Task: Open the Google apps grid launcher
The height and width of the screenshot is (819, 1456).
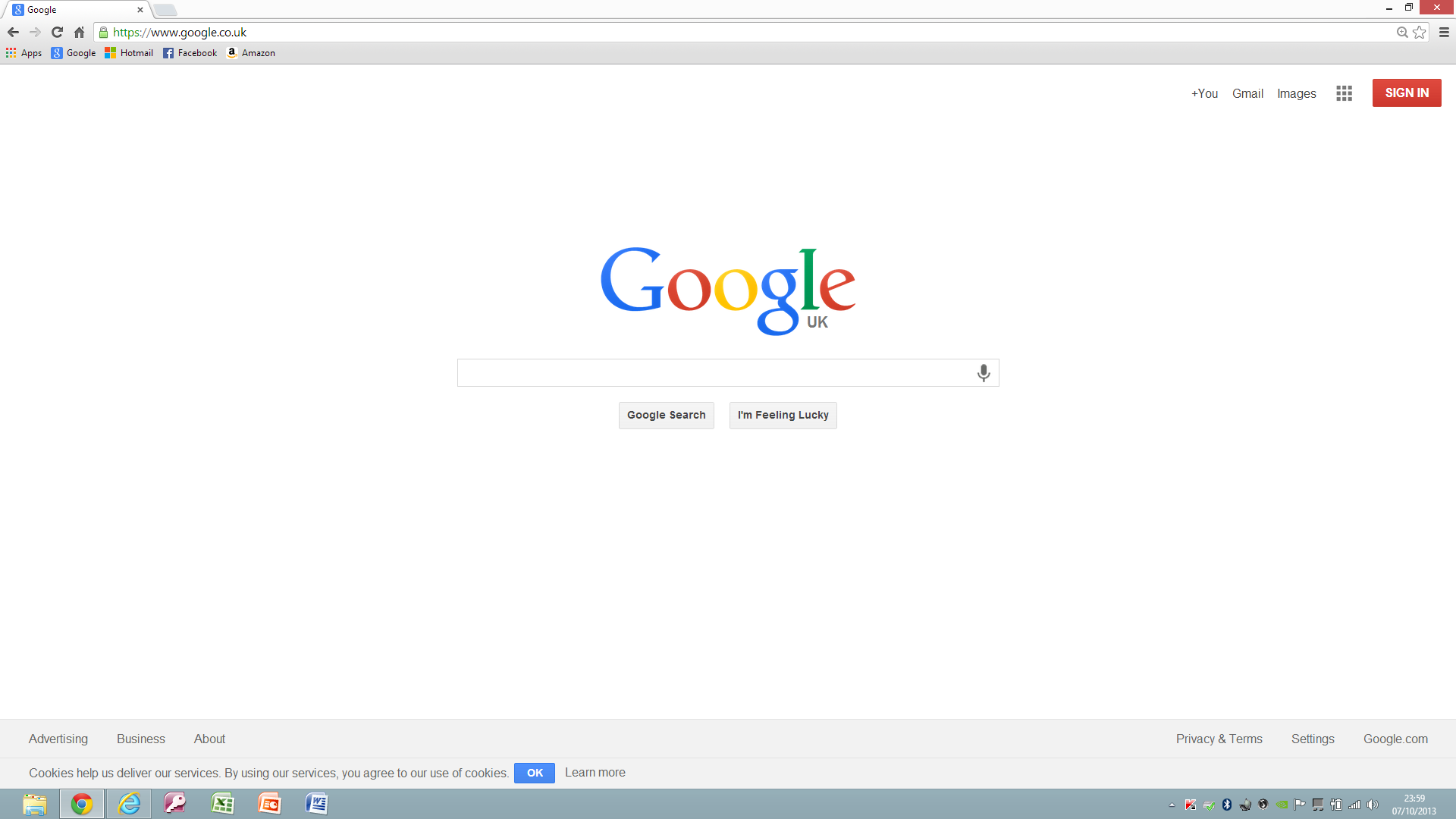Action: coord(1344,93)
